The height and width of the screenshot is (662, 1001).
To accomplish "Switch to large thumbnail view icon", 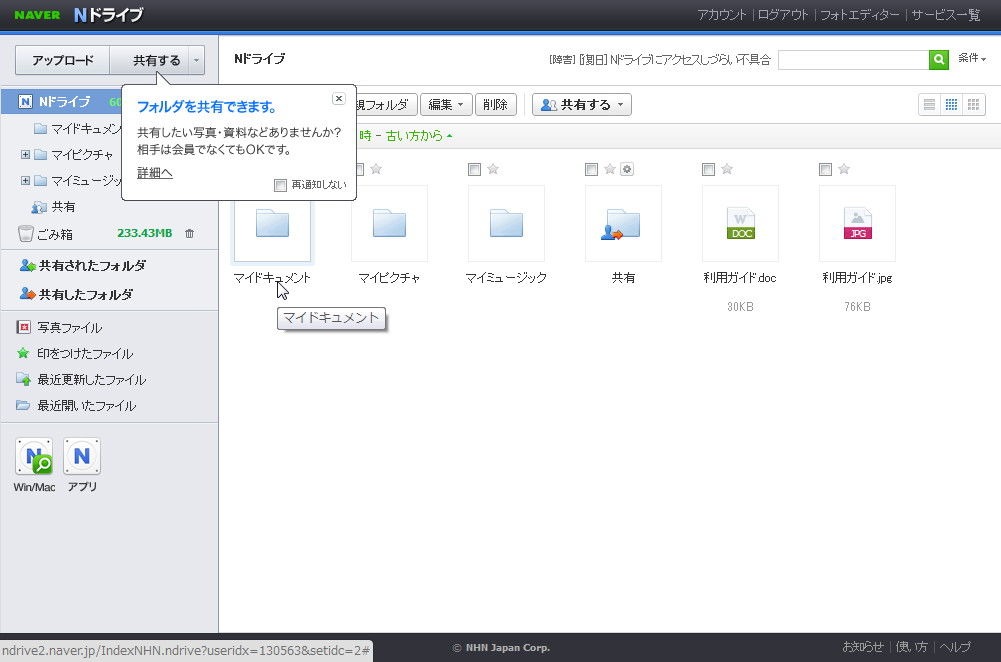I will (x=973, y=105).
